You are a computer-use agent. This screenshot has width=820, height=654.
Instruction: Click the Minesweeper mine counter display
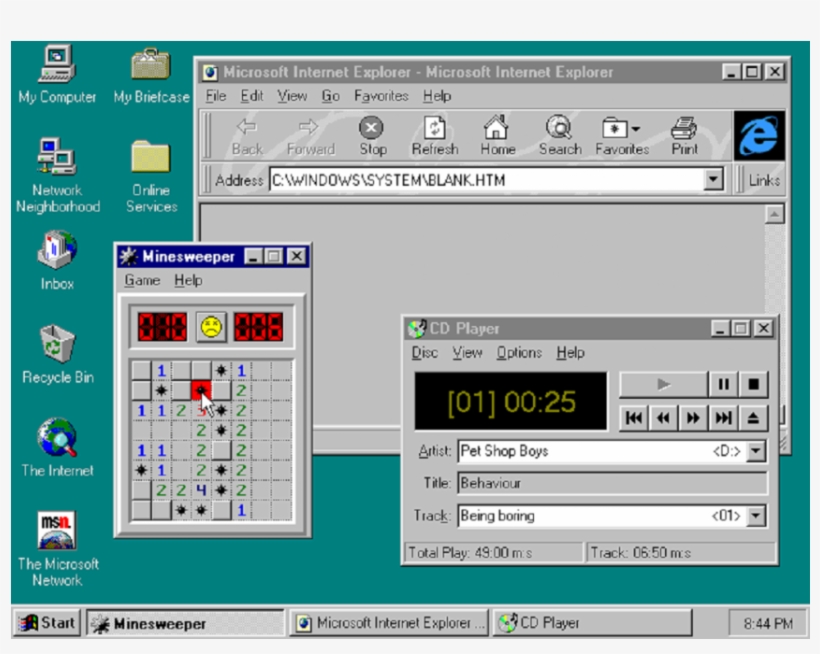point(162,327)
